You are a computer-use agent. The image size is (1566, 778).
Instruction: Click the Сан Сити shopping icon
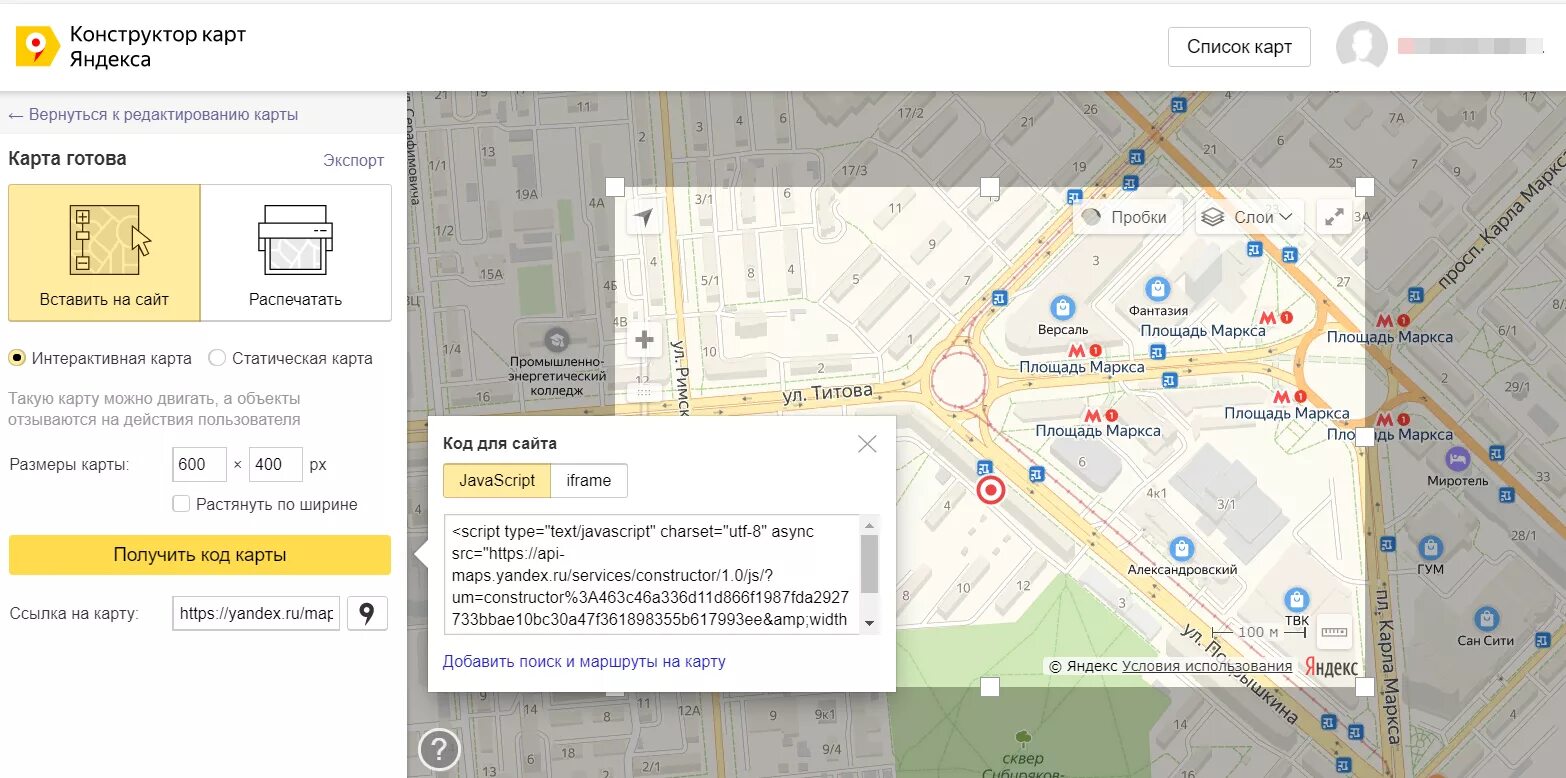click(1489, 618)
